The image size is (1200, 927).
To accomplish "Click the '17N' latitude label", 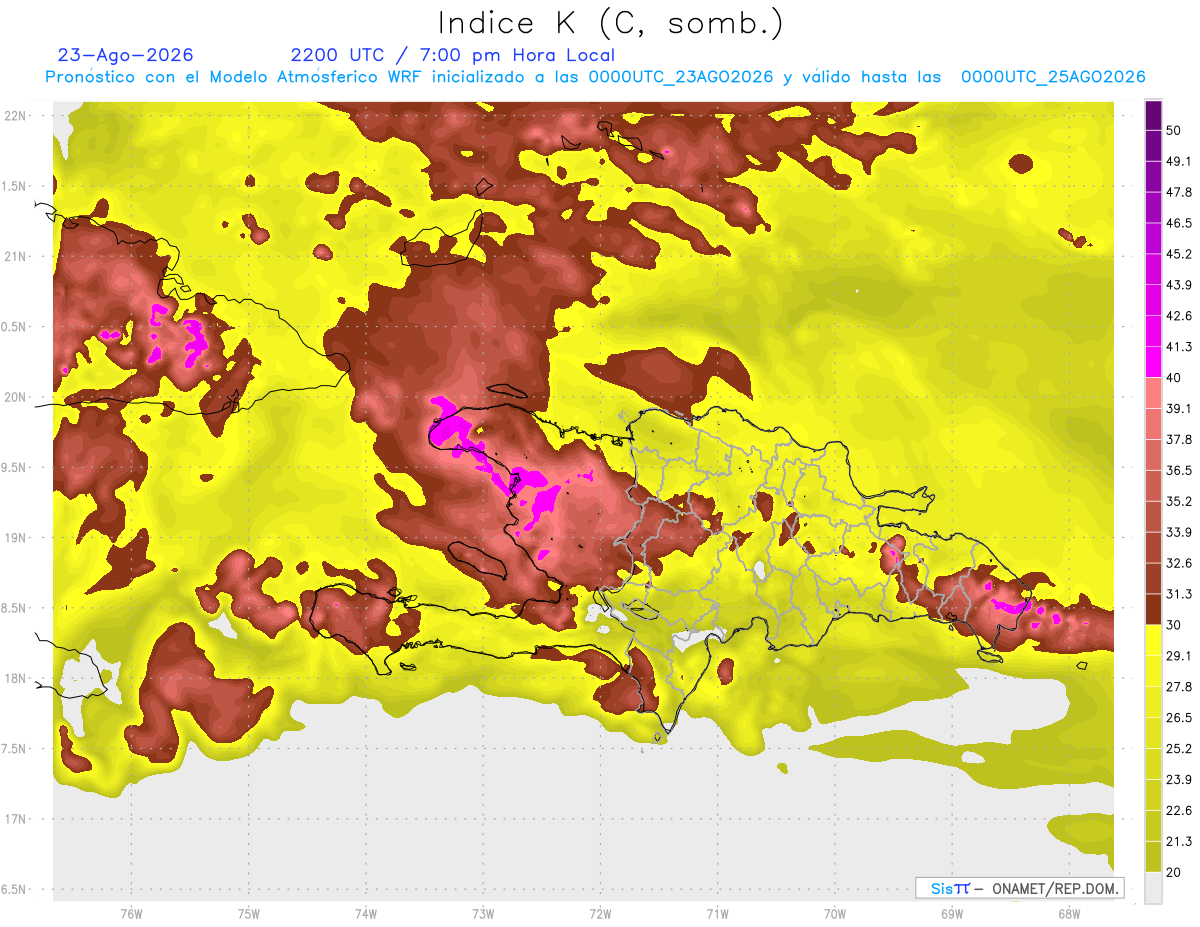I will tap(15, 819).
